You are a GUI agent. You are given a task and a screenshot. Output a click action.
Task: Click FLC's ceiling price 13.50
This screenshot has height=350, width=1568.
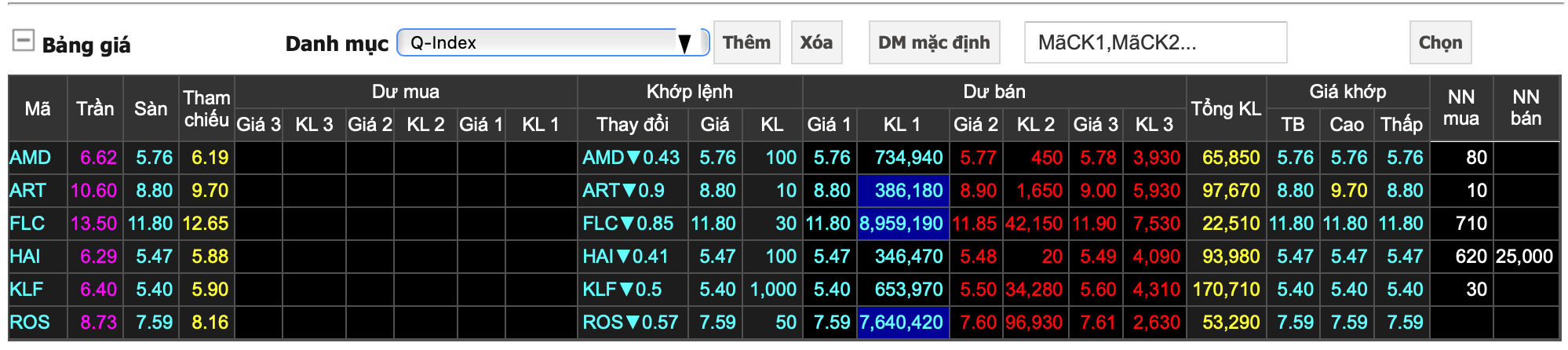pos(93,224)
